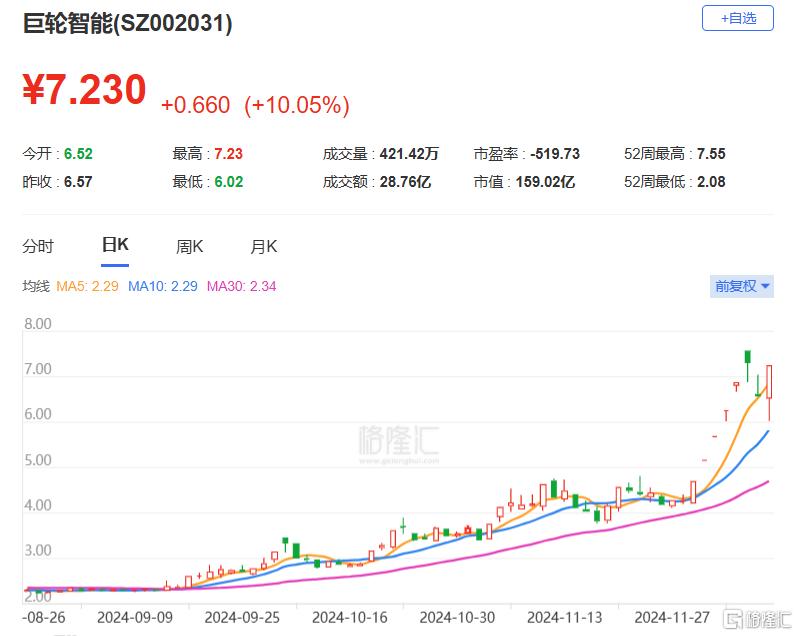Click the price change +0.660

[x=195, y=105]
